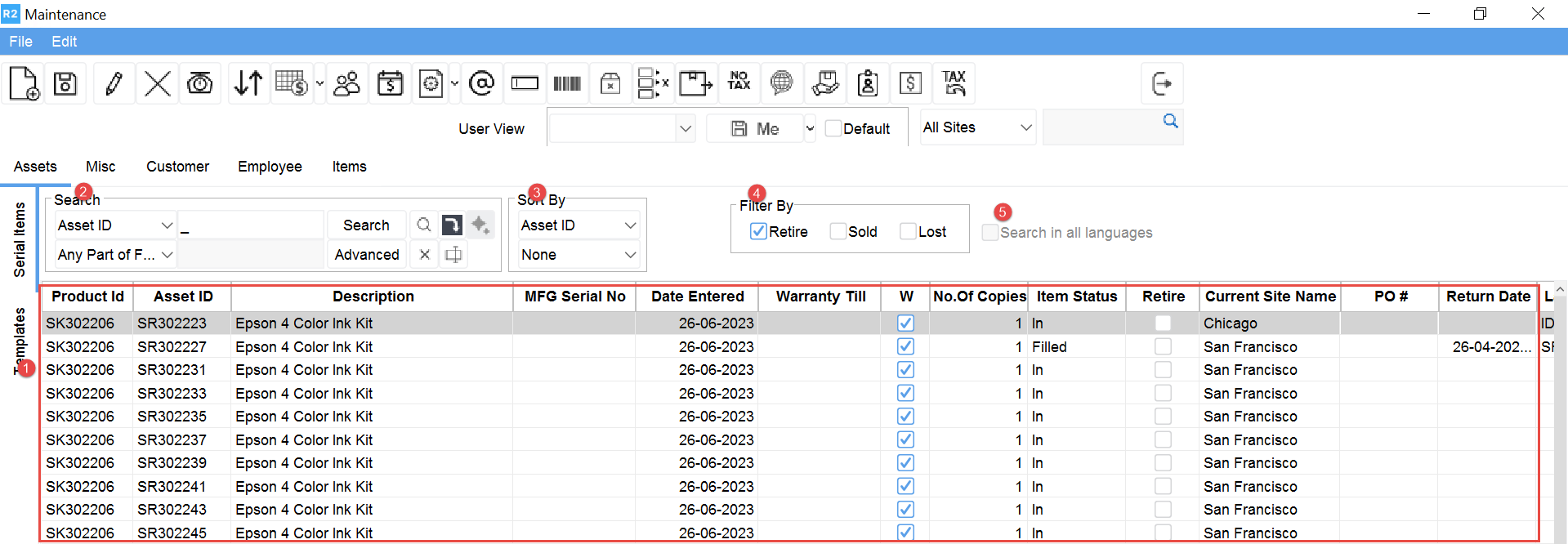Check the Default user view checkbox

[833, 129]
